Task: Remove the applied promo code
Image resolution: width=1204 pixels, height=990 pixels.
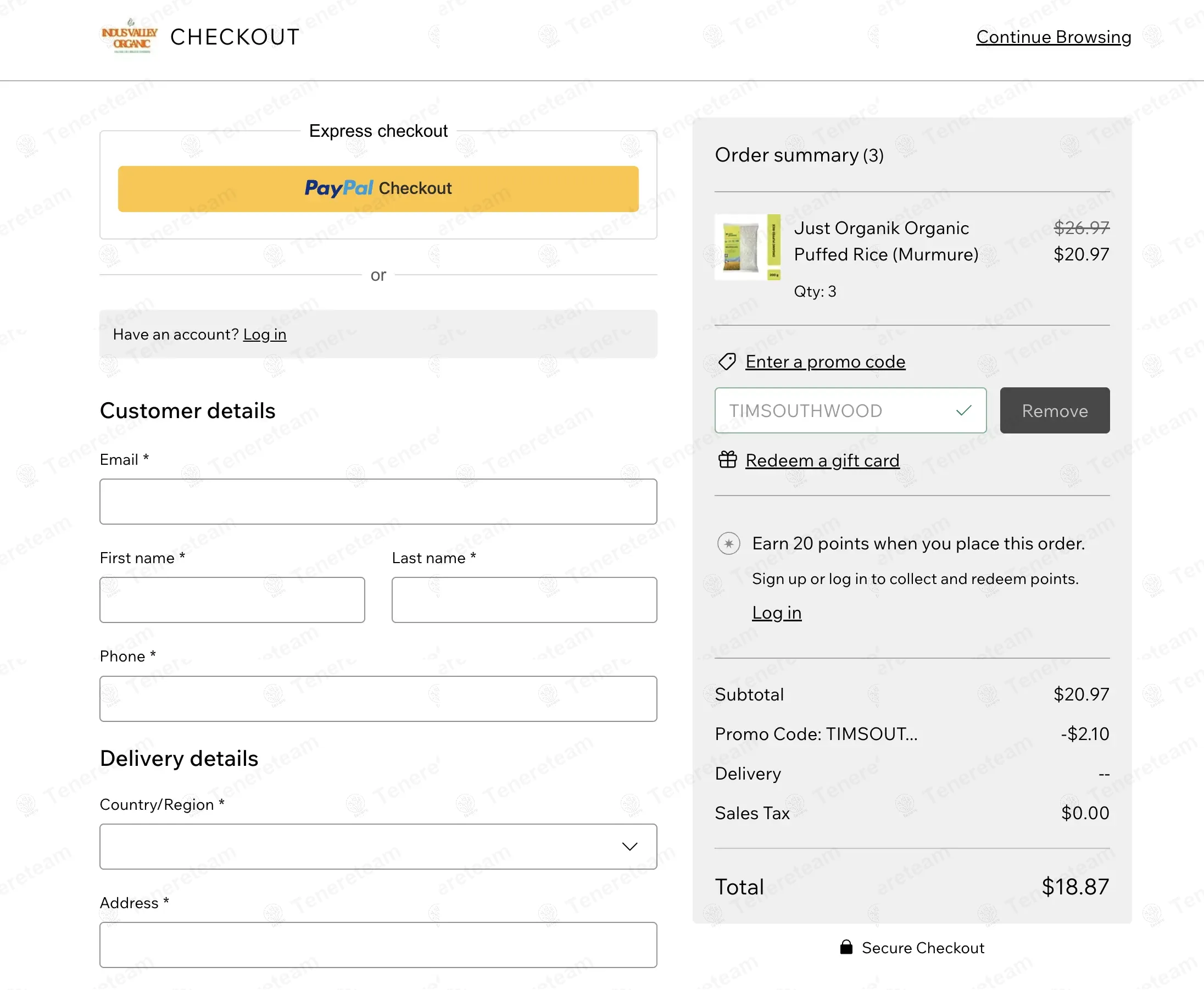Action: [1054, 410]
